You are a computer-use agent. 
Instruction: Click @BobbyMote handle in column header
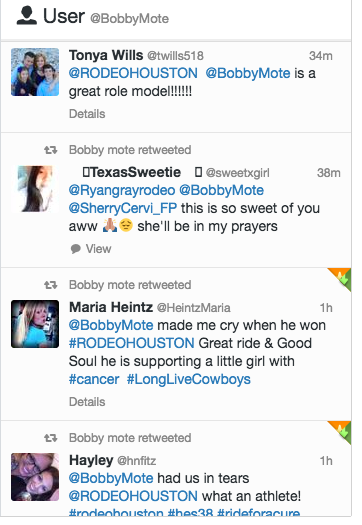(129, 19)
